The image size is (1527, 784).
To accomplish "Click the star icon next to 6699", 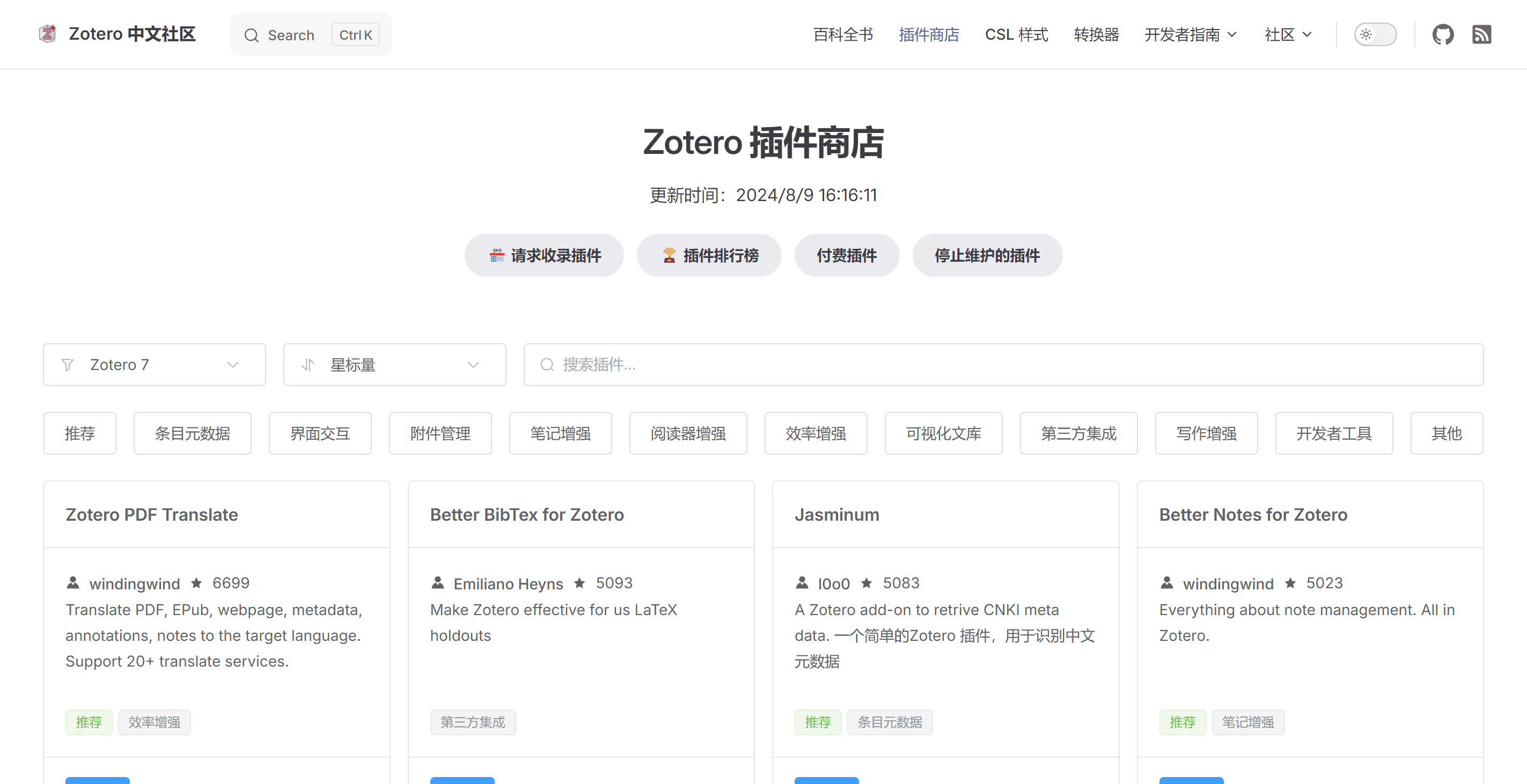I will (x=196, y=583).
